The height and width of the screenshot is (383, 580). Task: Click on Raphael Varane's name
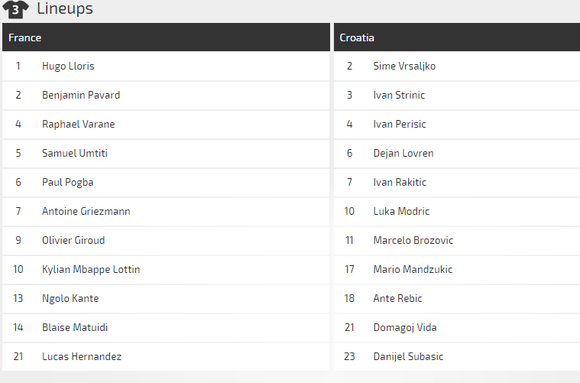coord(78,124)
